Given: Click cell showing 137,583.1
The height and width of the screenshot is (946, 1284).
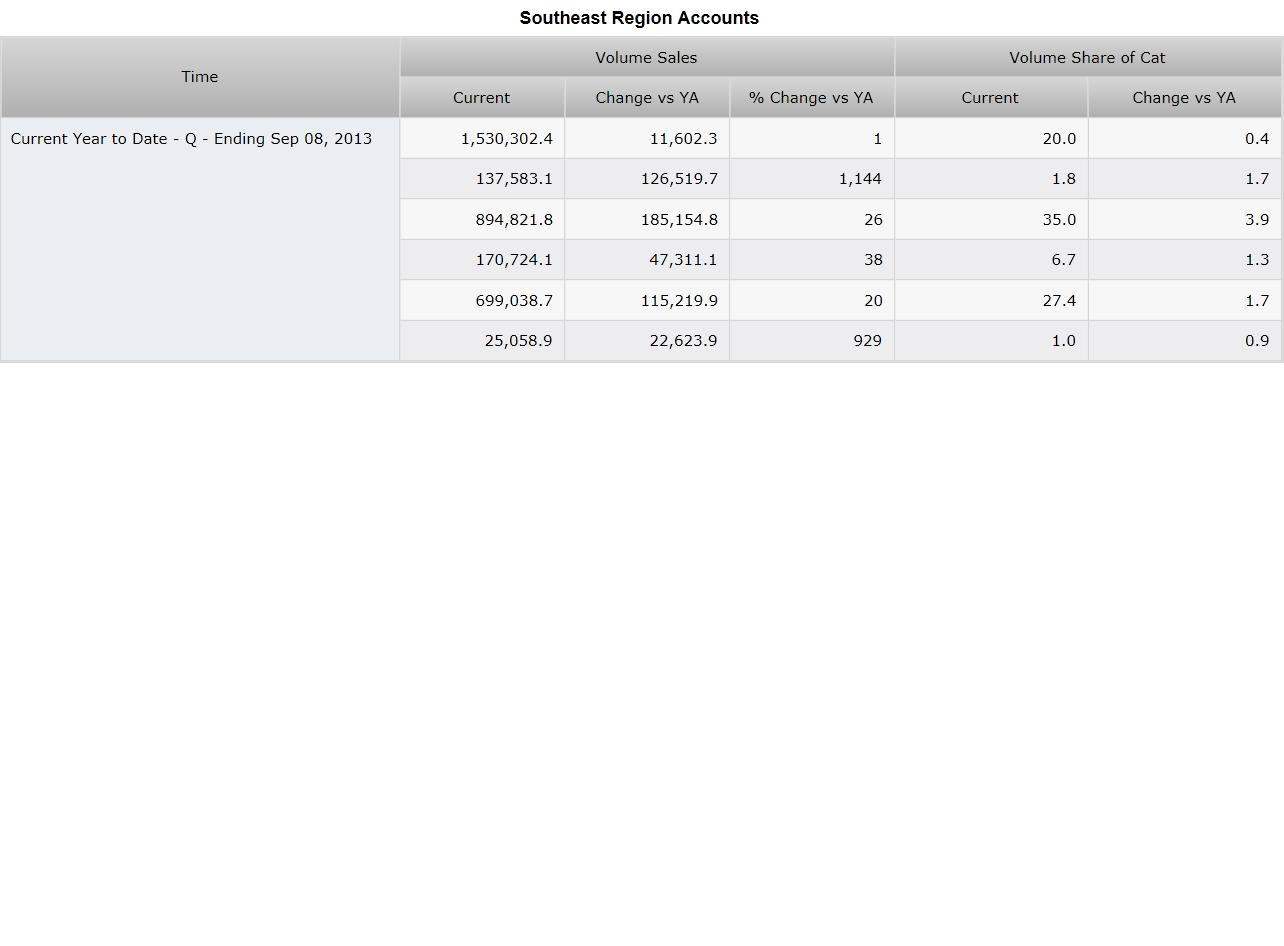Looking at the screenshot, I should 482,179.
